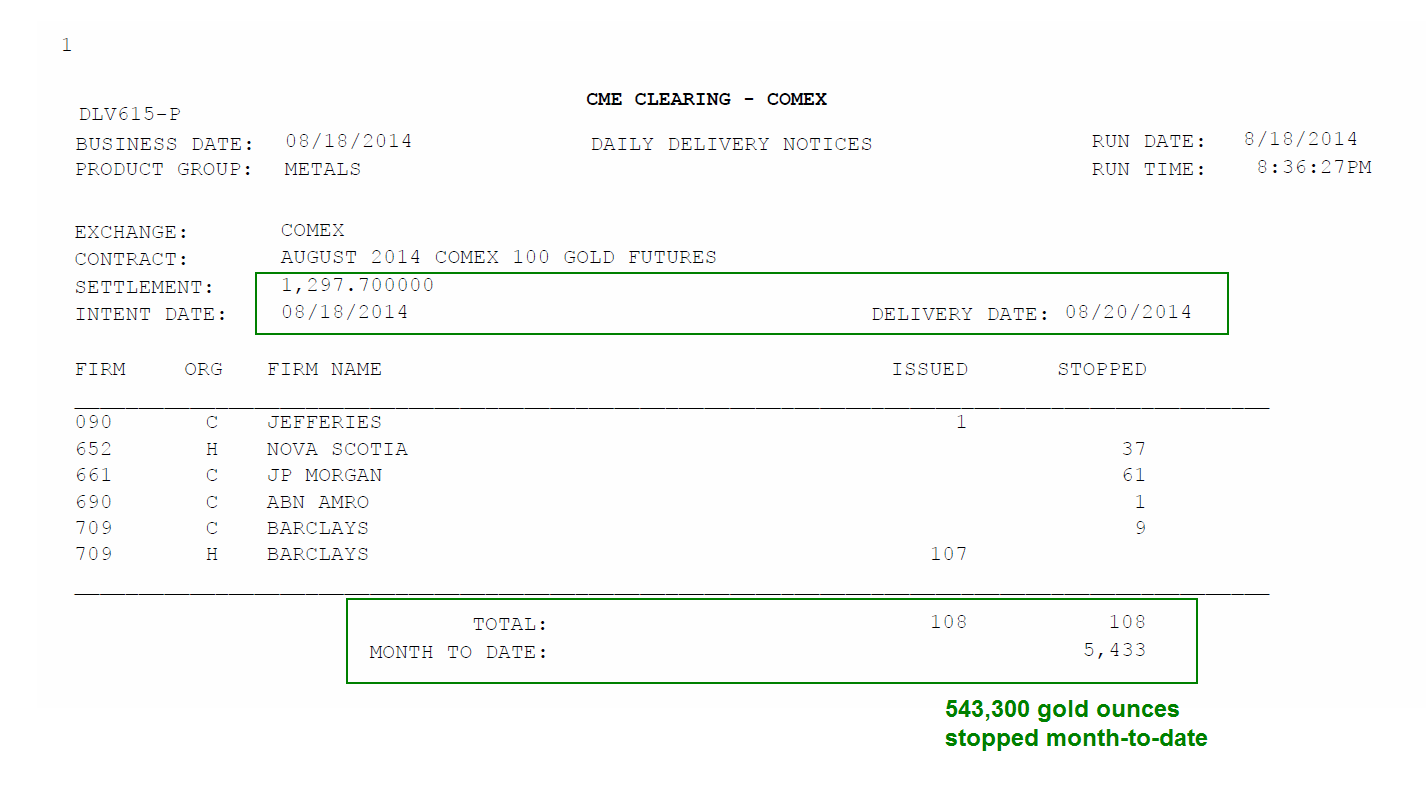Click the CME CLEARING - COMEX heading

(706, 99)
